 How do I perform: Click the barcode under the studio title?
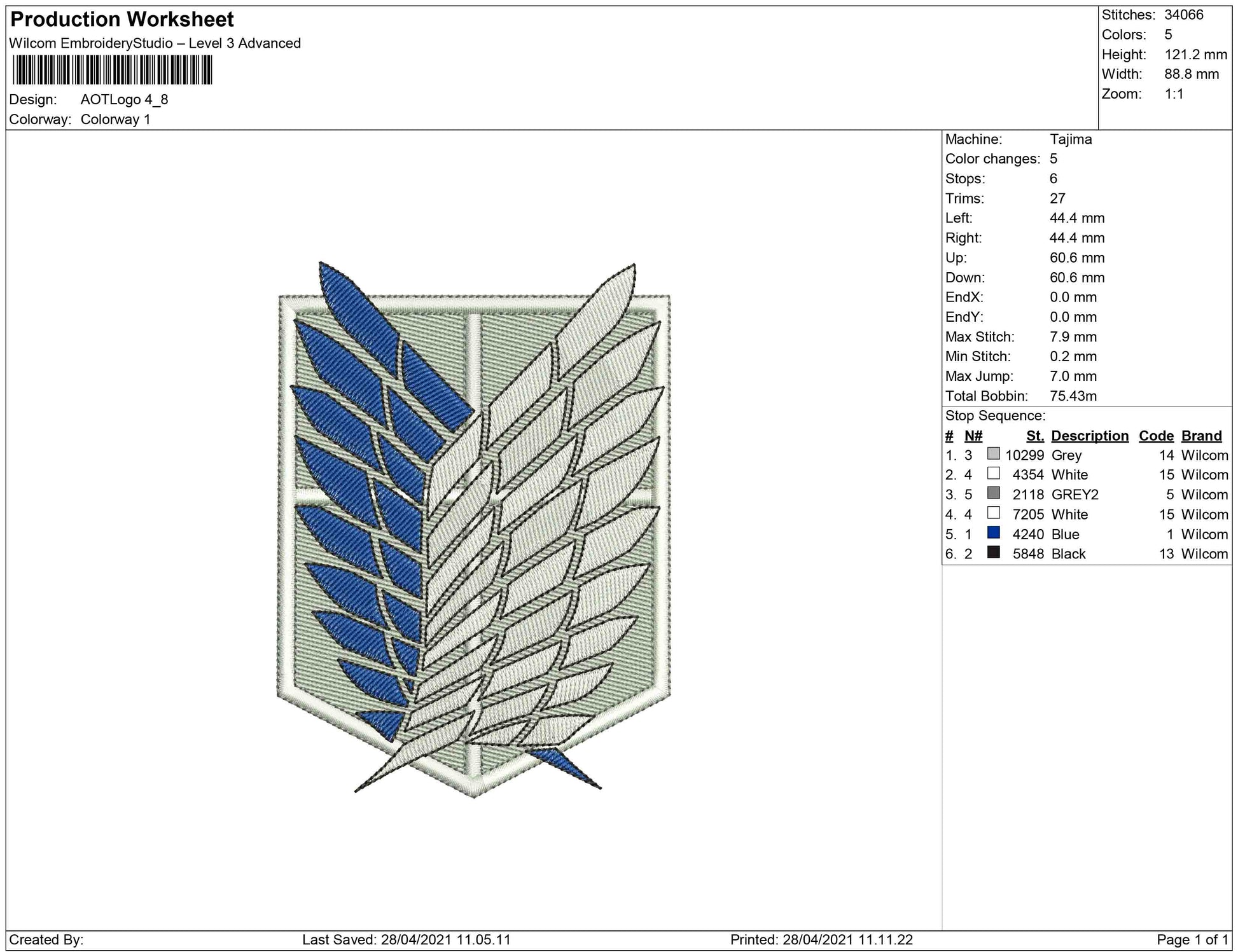(112, 70)
